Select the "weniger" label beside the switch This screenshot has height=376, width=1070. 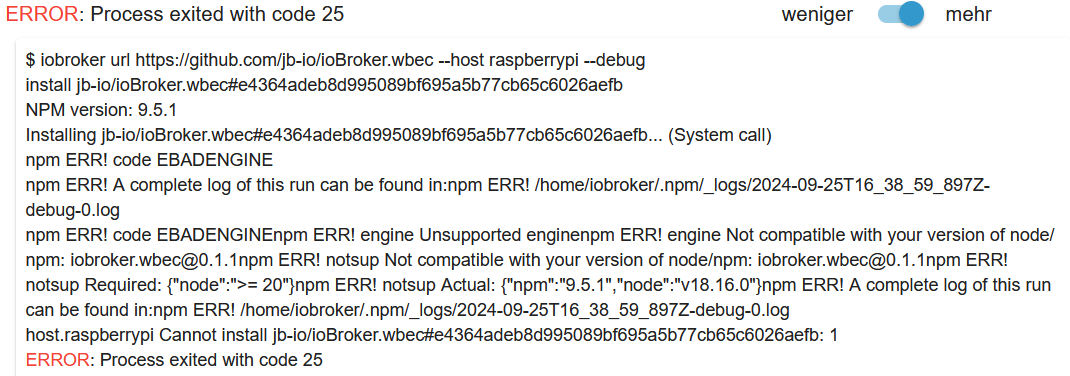click(817, 14)
